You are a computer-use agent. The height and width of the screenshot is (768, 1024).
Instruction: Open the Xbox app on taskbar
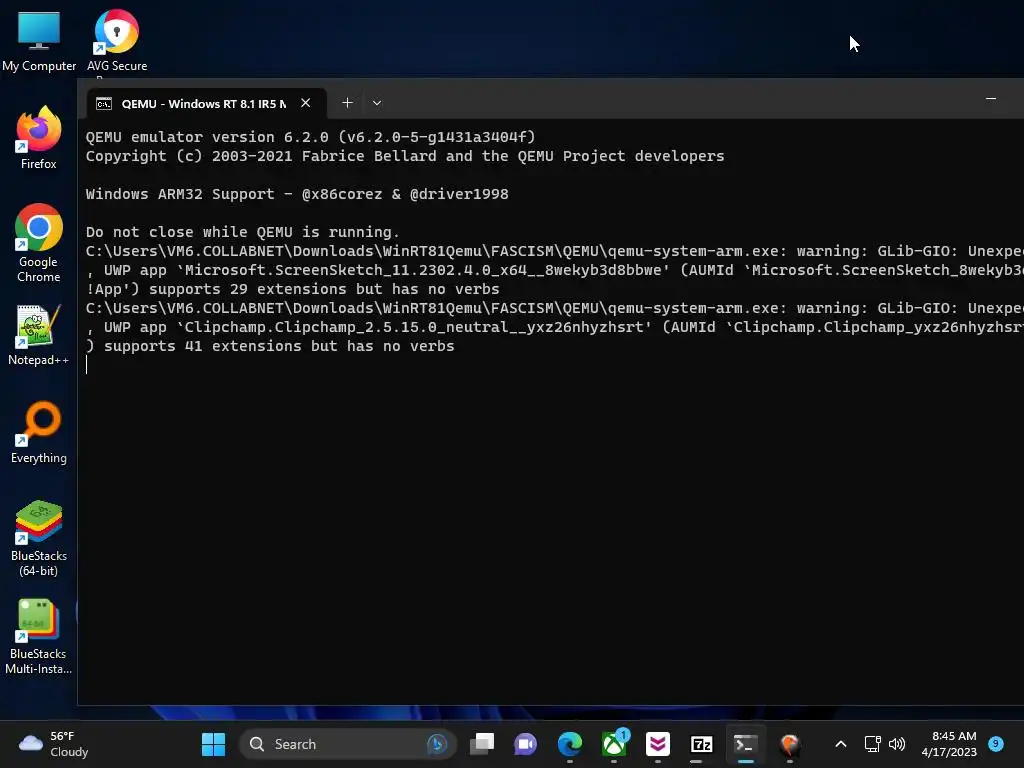click(614, 744)
